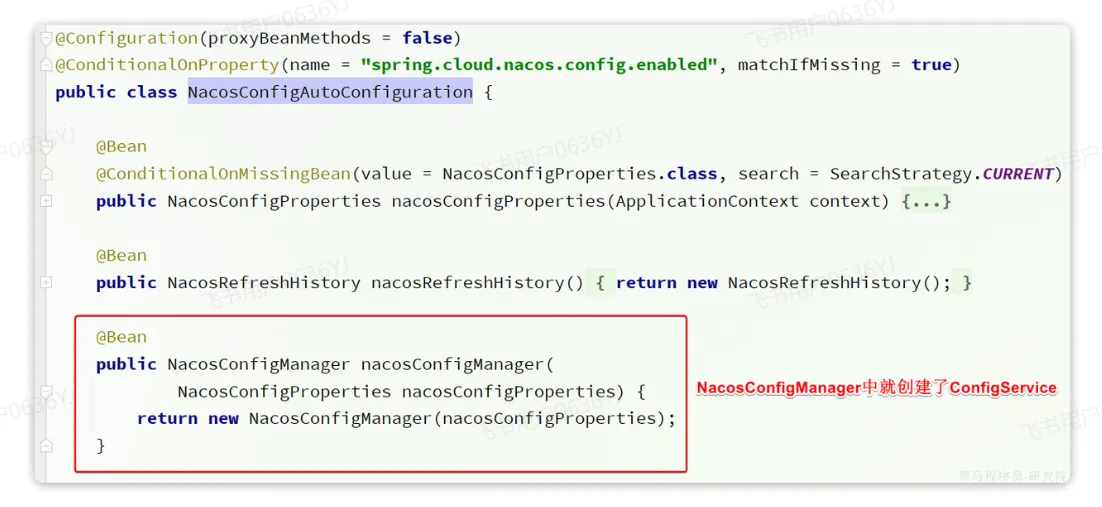Screen dimensions: 1102x507
Task: Expand the folded {...} code placeholder
Action: (926, 202)
